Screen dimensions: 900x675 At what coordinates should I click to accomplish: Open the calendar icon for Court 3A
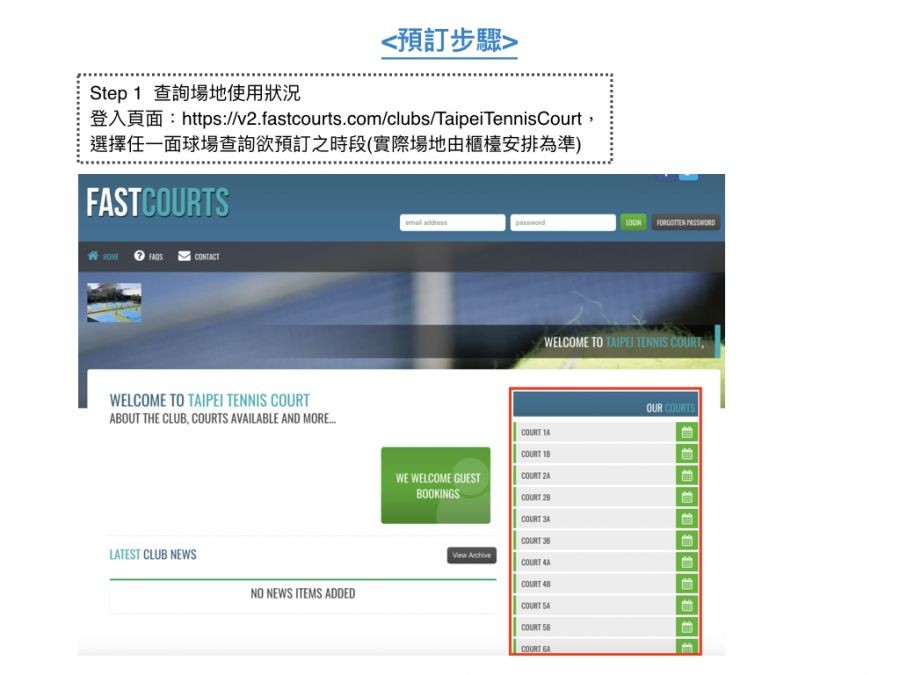point(686,519)
